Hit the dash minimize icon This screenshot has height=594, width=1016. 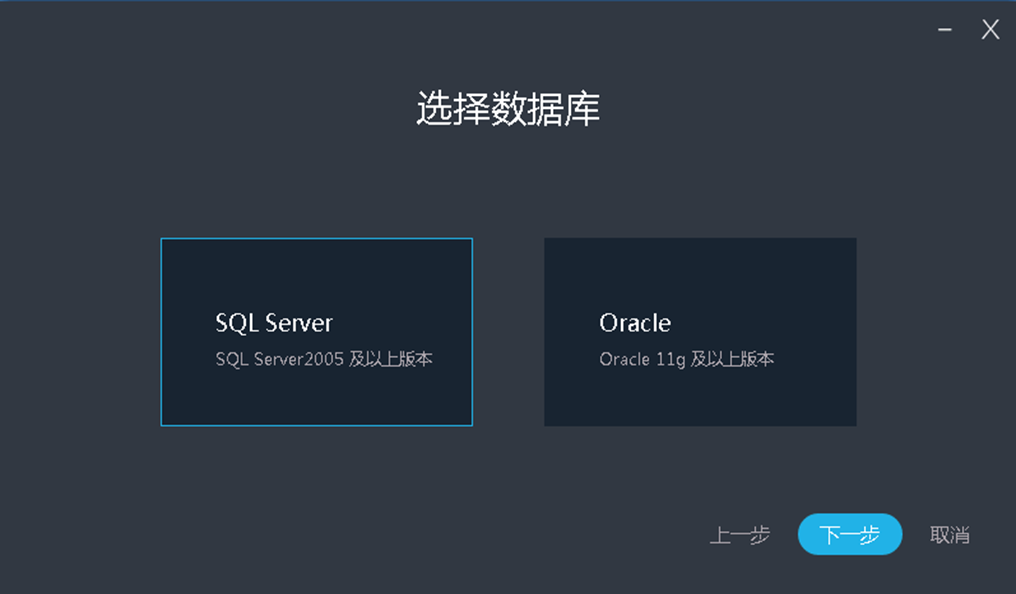(x=944, y=30)
